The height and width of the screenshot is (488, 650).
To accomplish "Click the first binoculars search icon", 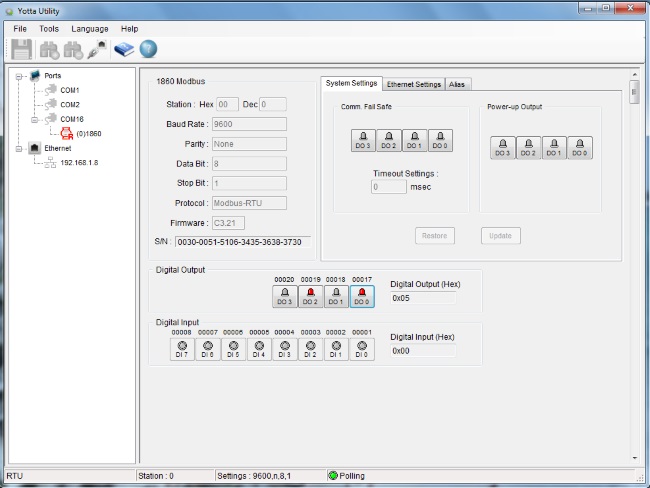I will pyautogui.click(x=49, y=50).
